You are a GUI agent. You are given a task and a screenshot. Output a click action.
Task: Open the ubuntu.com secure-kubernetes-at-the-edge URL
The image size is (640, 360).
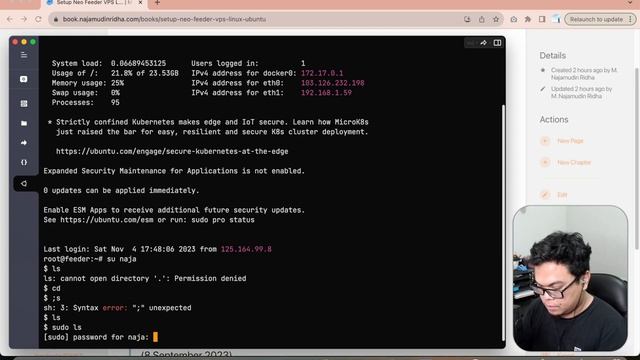point(172,151)
